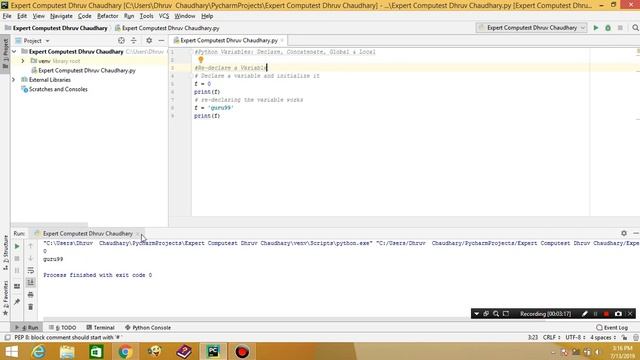This screenshot has height=360, width=640.
Task: Change CRLF line separator in status bar
Action: pos(551,338)
